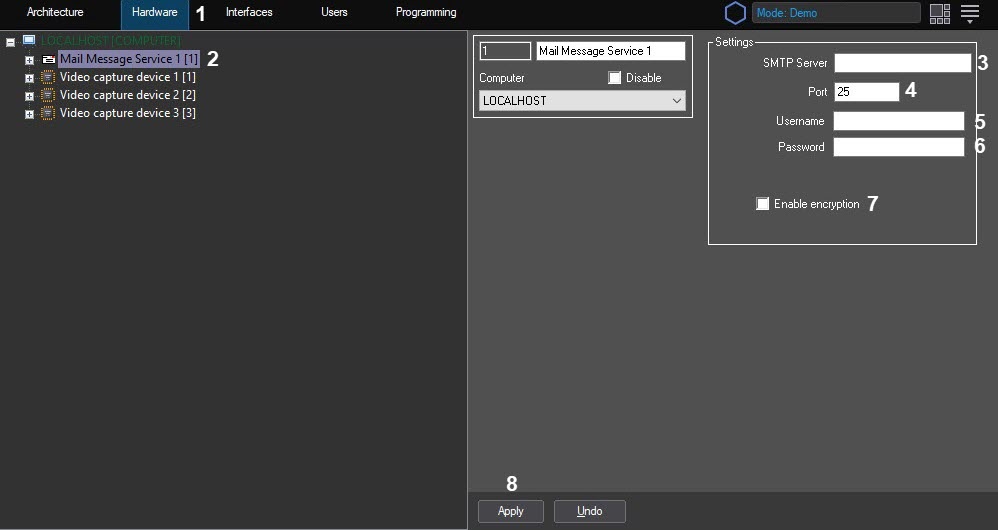Collapse the LOCALHOST tree node
Screen dimensions: 998x530
coord(10,42)
